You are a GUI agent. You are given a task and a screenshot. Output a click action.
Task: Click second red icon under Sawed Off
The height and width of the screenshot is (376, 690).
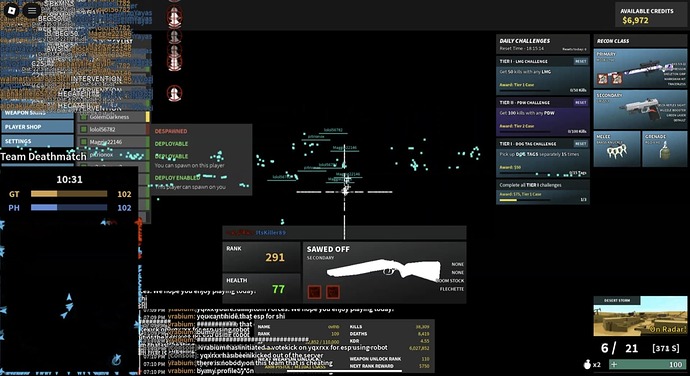333,292
